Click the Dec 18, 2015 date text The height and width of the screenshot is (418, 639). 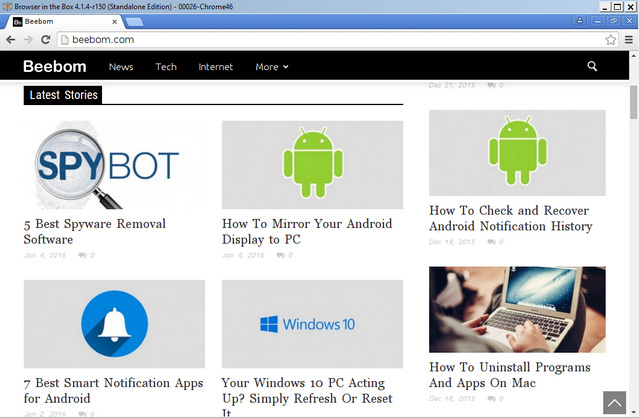pos(452,398)
